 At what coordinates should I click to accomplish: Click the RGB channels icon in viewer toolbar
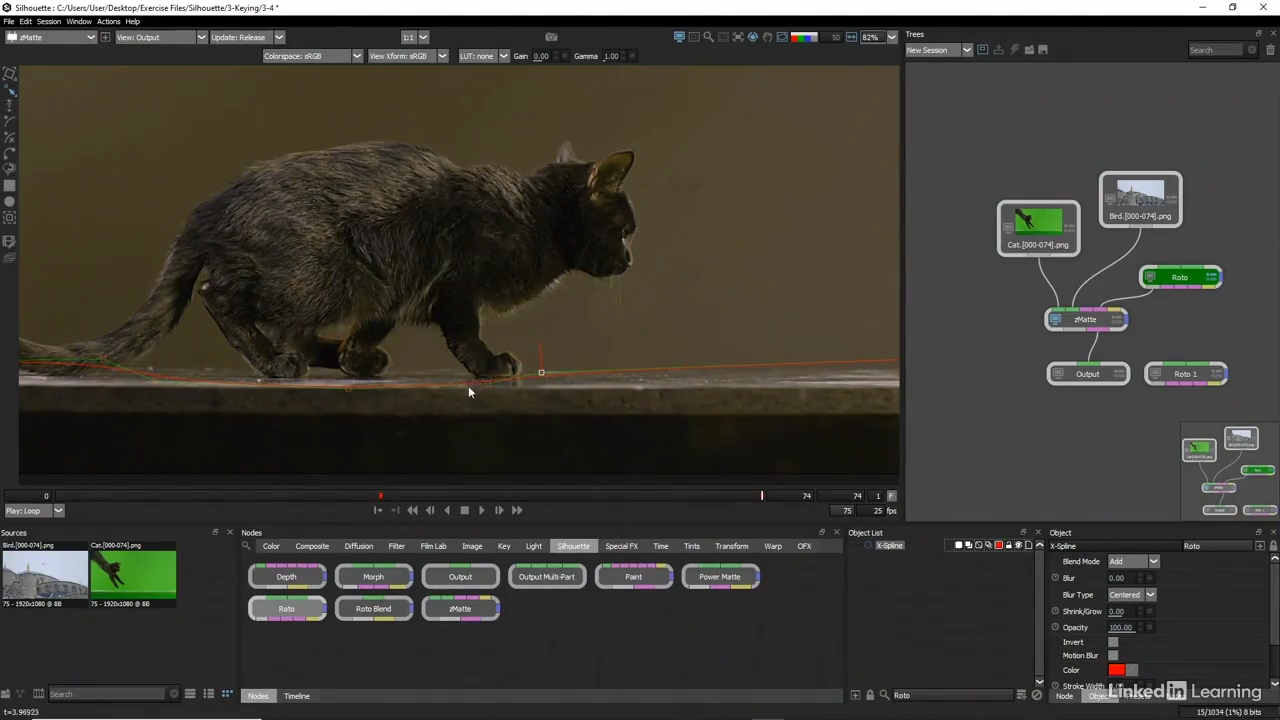click(x=804, y=37)
